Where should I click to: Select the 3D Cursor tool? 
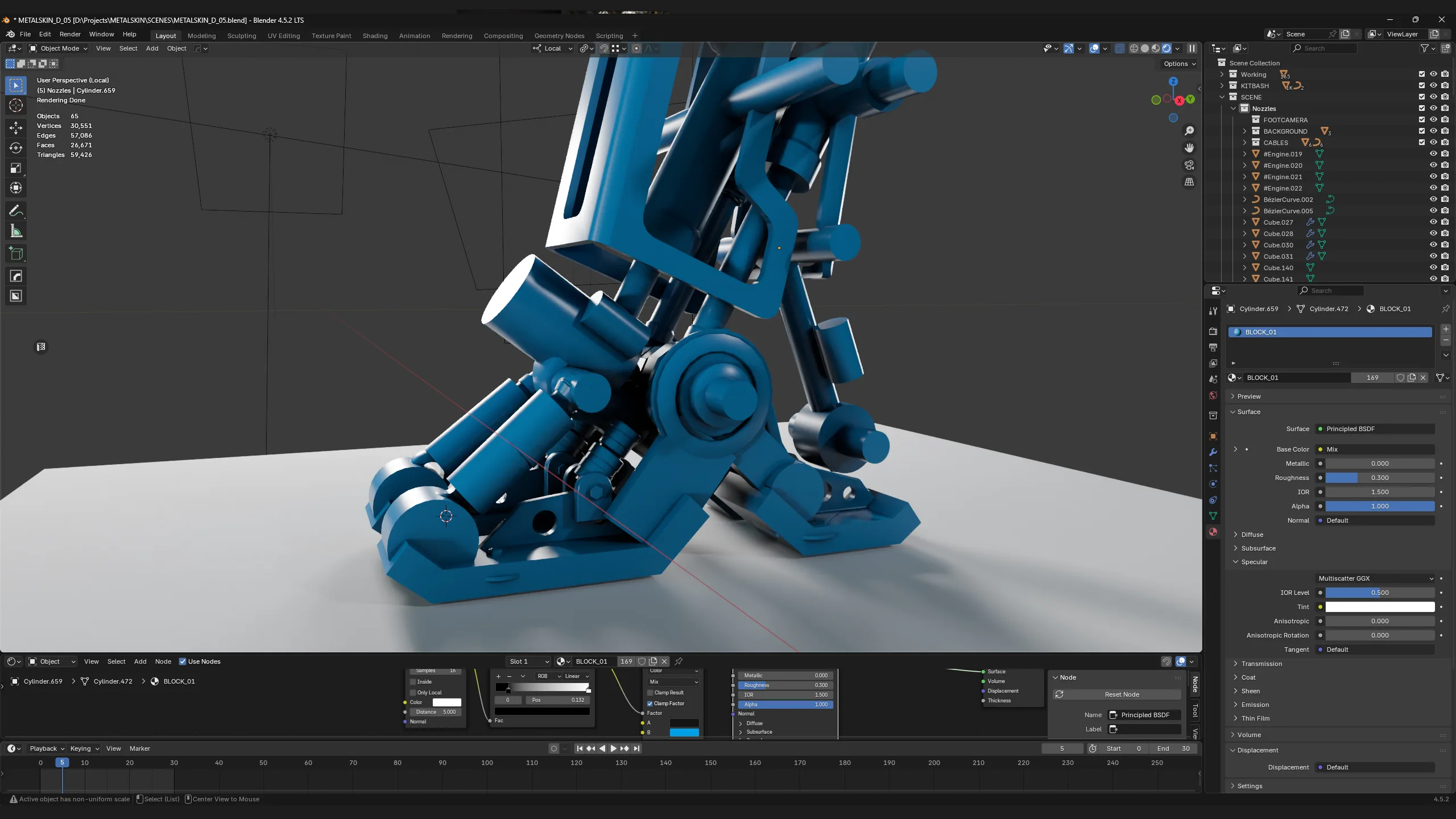(16, 105)
